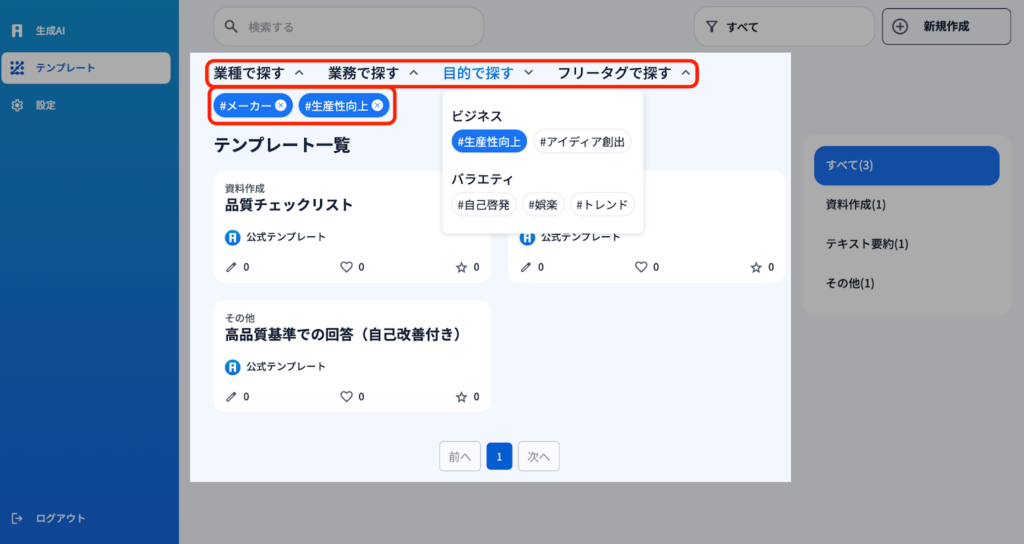Viewport: 1024px width, 544px height.
Task: Click the 検索する search field
Action: [348, 27]
